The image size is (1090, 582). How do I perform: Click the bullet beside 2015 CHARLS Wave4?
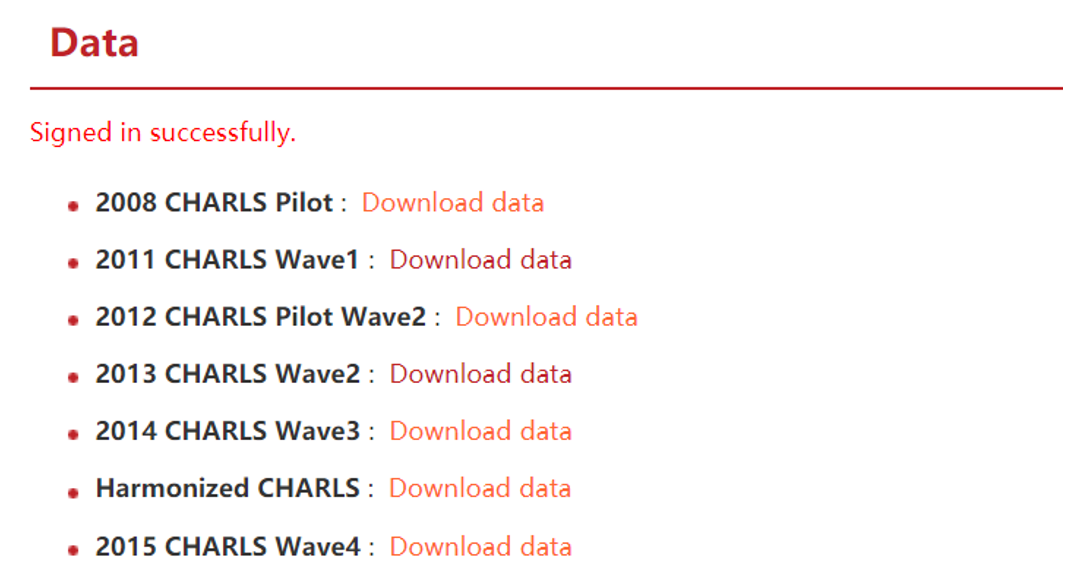[x=73, y=550]
